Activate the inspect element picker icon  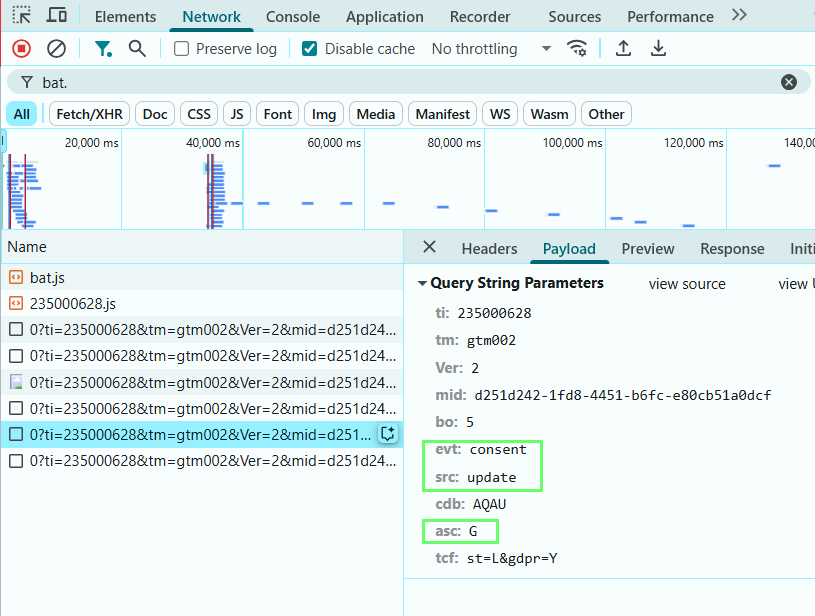coord(22,16)
